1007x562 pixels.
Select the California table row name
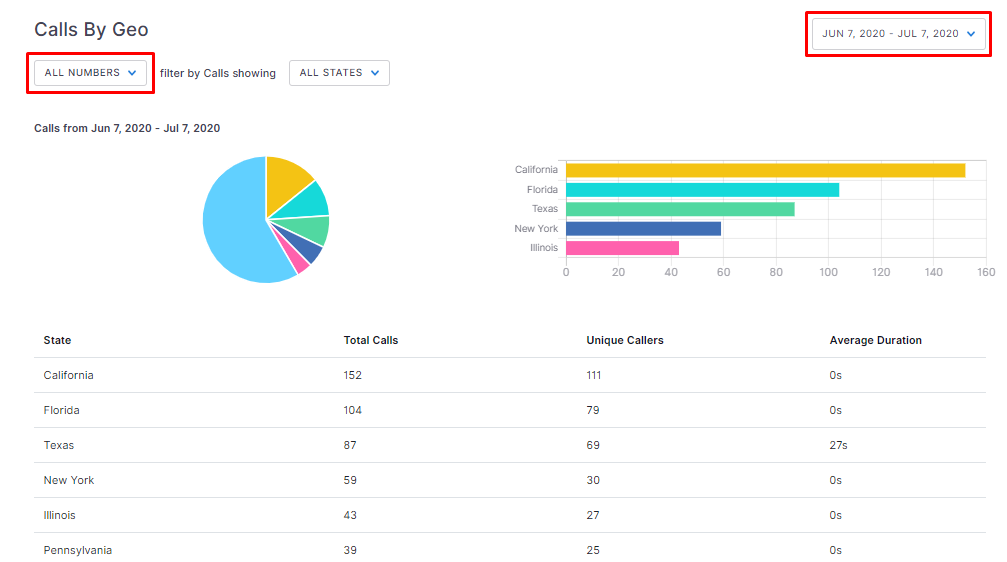68,375
